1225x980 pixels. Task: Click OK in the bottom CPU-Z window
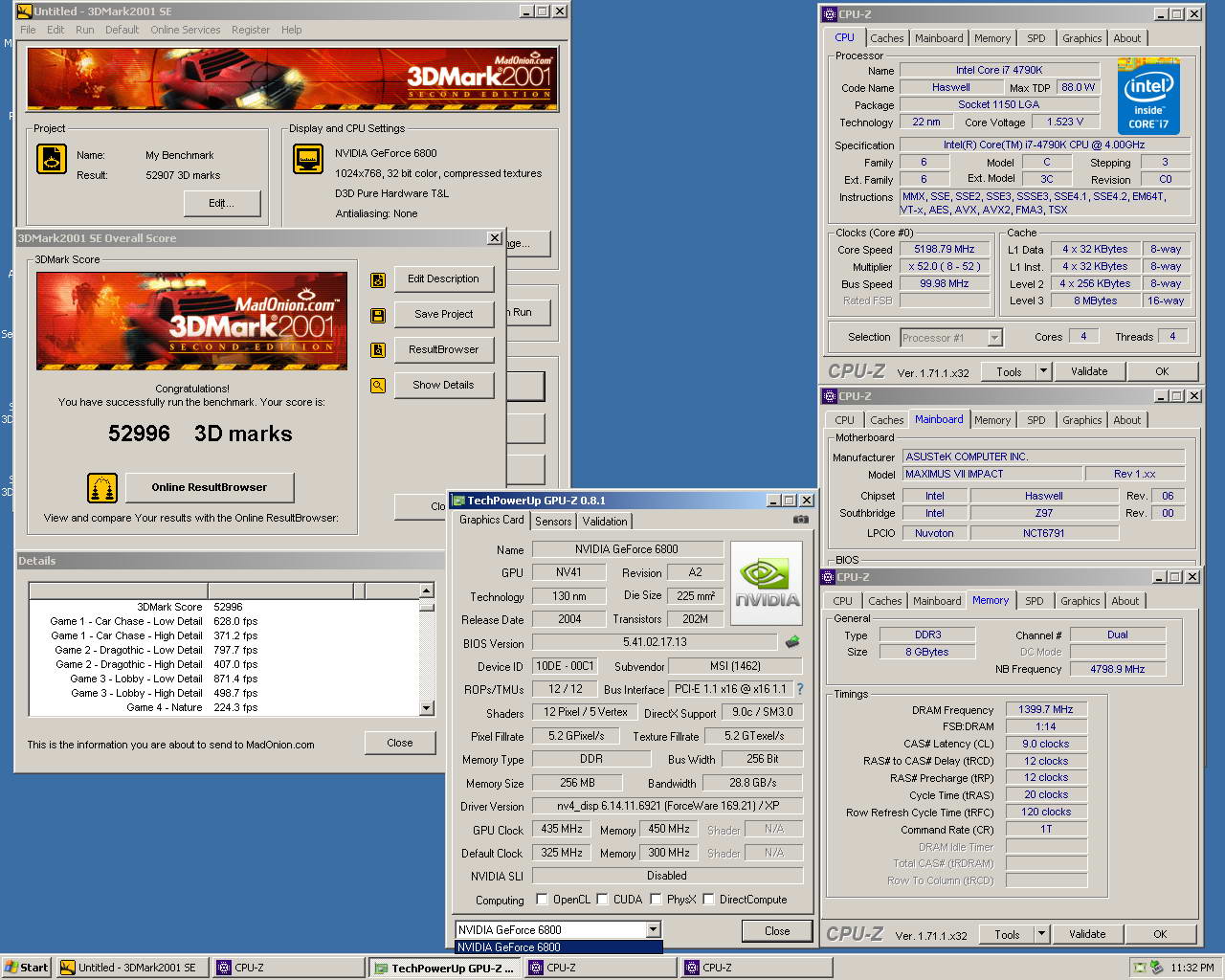coord(1160,935)
